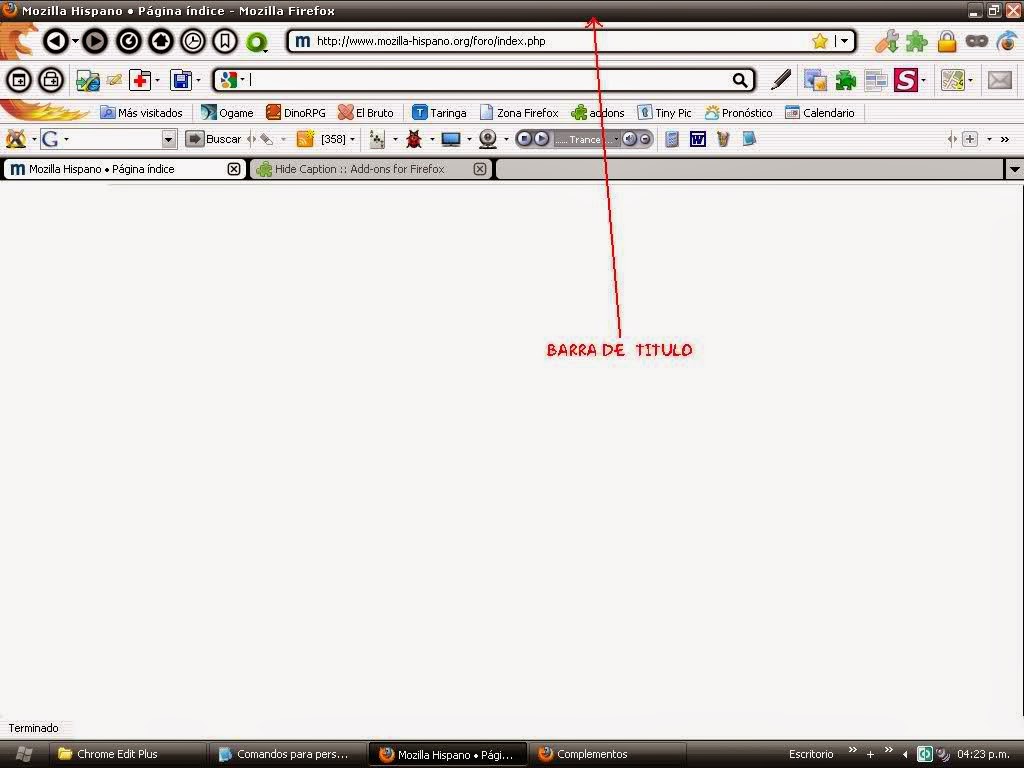Mute the Trance radio stream volume

631,139
